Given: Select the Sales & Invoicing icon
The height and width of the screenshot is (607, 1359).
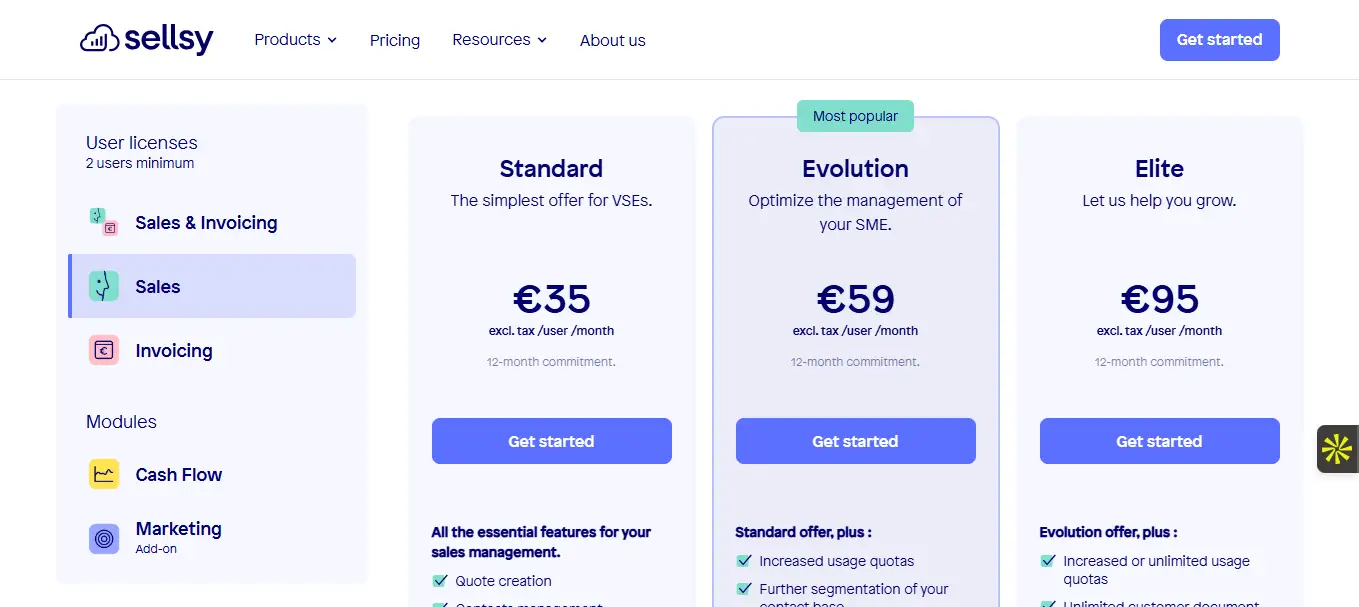Looking at the screenshot, I should point(103,222).
